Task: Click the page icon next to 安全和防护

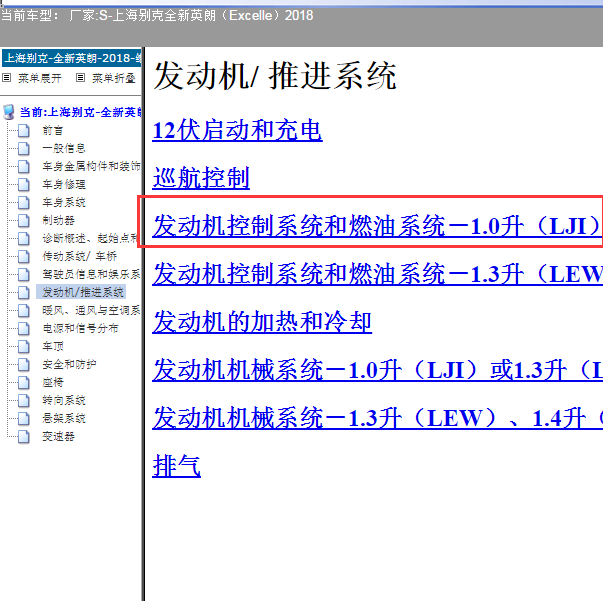Action: tap(24, 365)
